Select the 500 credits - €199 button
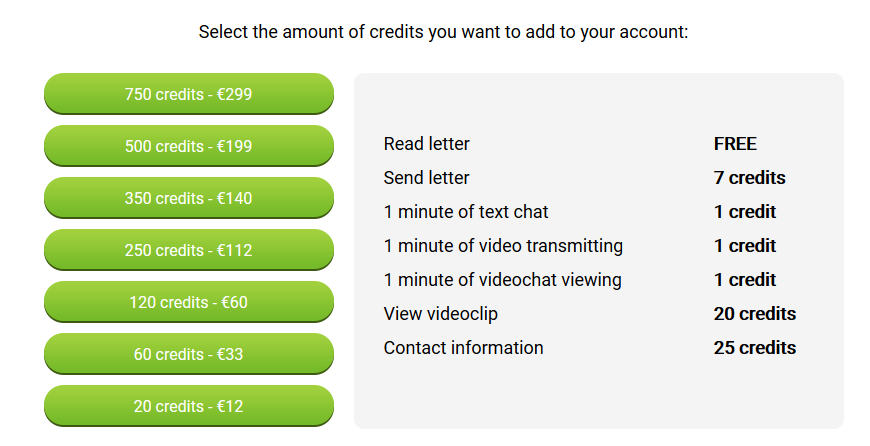The width and height of the screenshot is (870, 446). [x=189, y=146]
